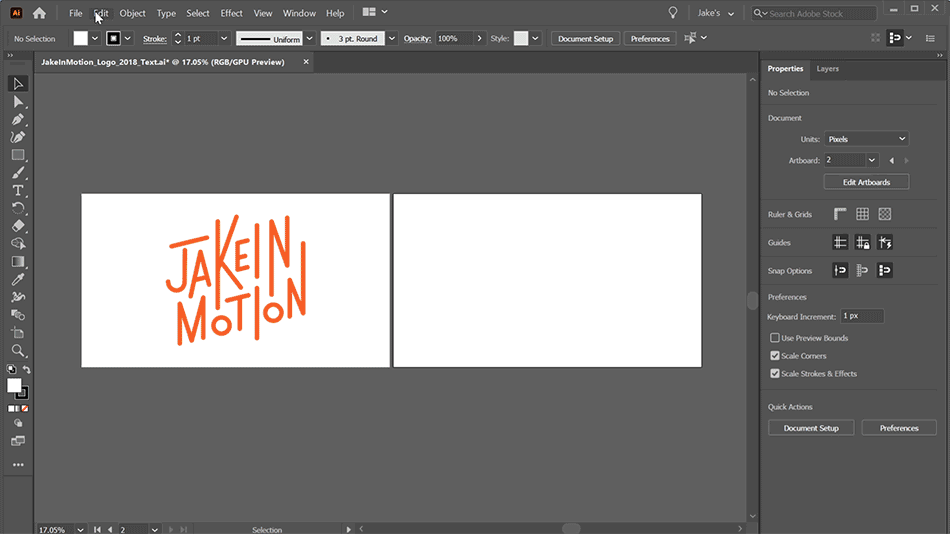The image size is (950, 534).
Task: Select the Rectangle tool
Action: [18, 155]
